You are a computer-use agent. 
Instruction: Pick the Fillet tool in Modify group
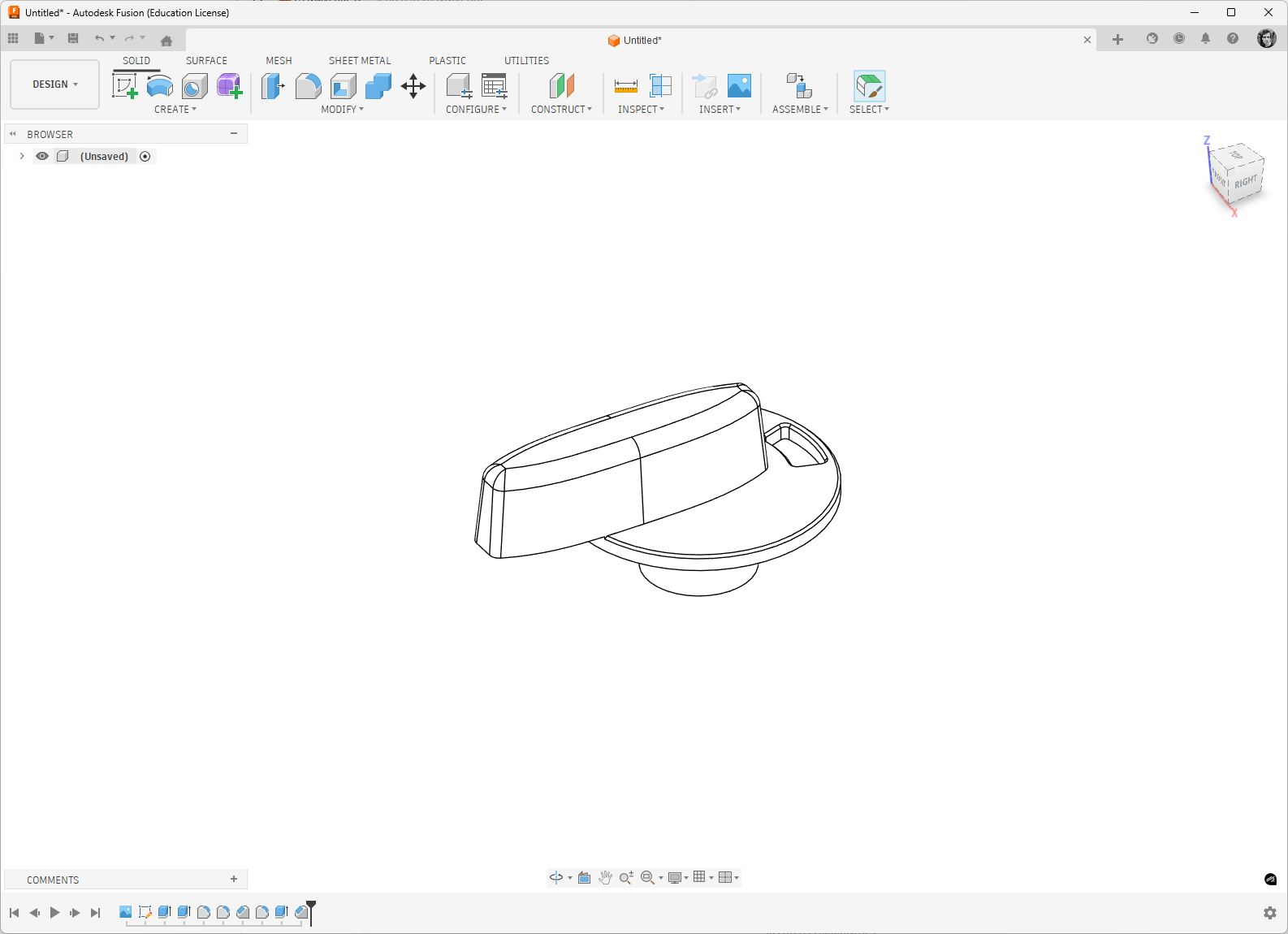point(309,86)
